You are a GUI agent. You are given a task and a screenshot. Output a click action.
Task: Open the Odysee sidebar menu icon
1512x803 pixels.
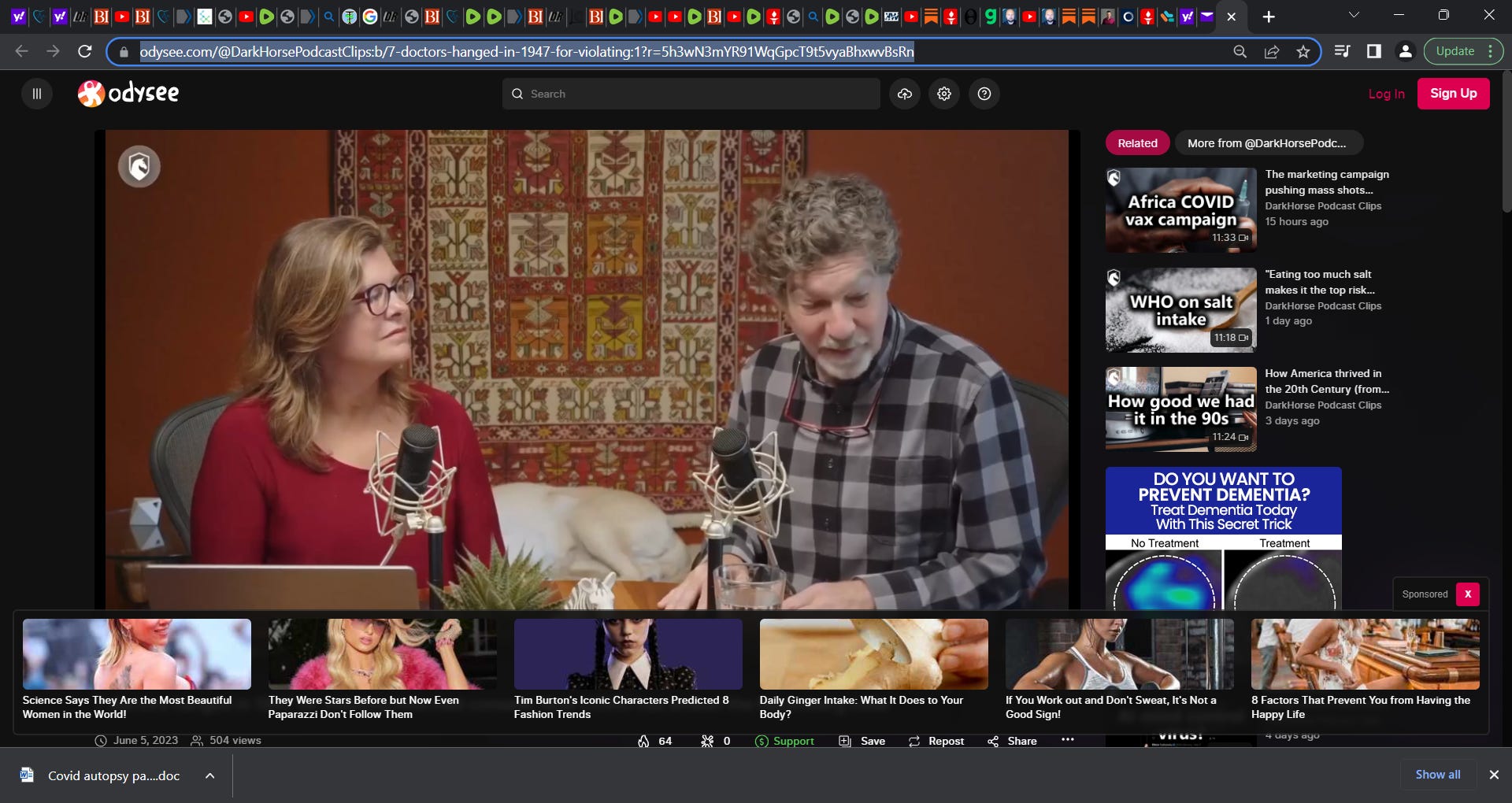click(x=36, y=94)
